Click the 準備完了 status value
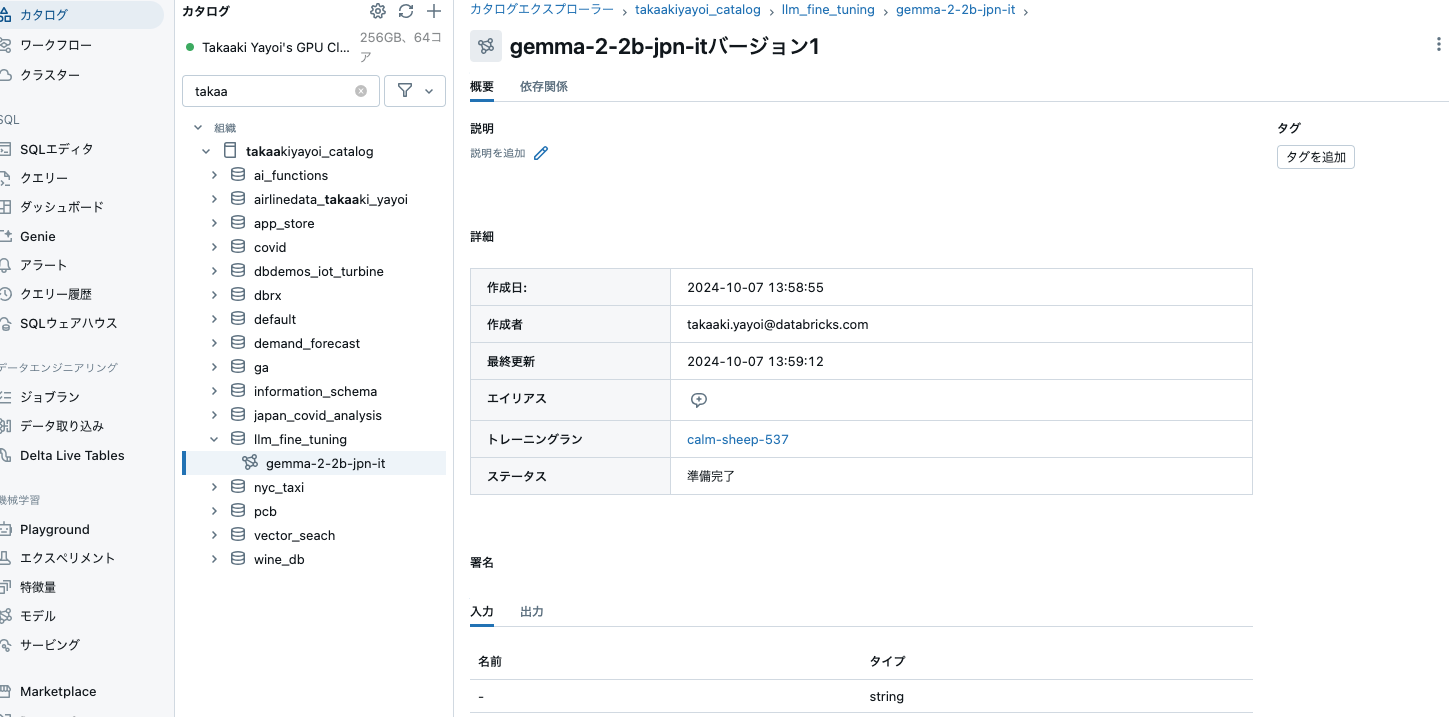The width and height of the screenshot is (1449, 717). click(711, 476)
